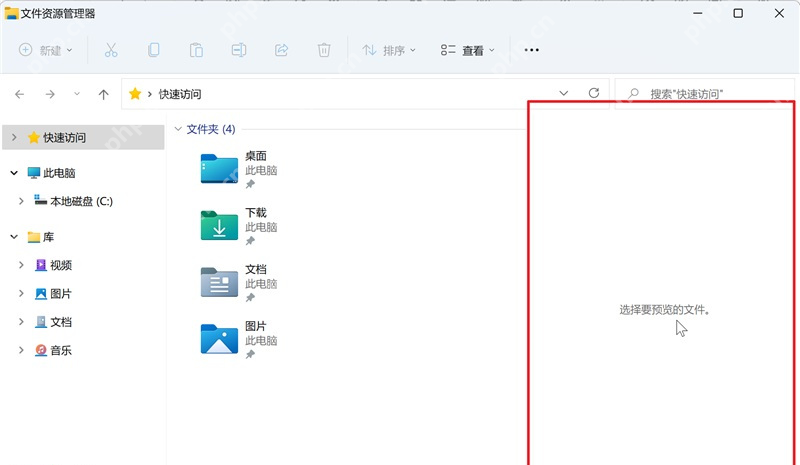The image size is (800, 465).
Task: Maximize the 文件资源管理器 window
Action: pyautogui.click(x=738, y=13)
